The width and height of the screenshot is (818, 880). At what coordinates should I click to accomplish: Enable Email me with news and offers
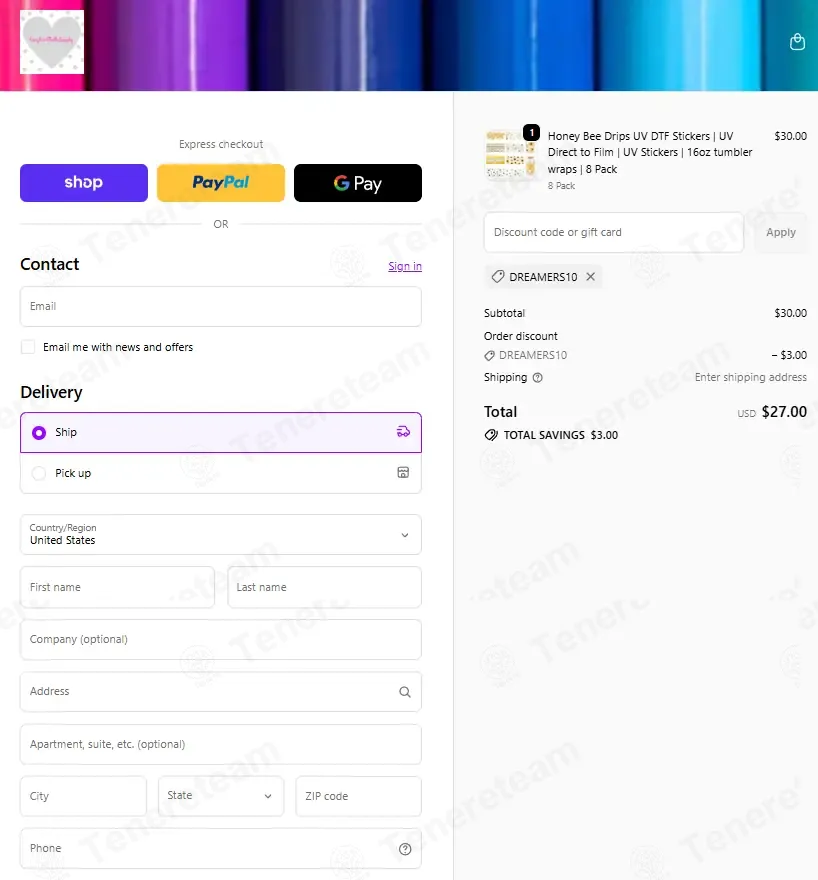[x=28, y=347]
